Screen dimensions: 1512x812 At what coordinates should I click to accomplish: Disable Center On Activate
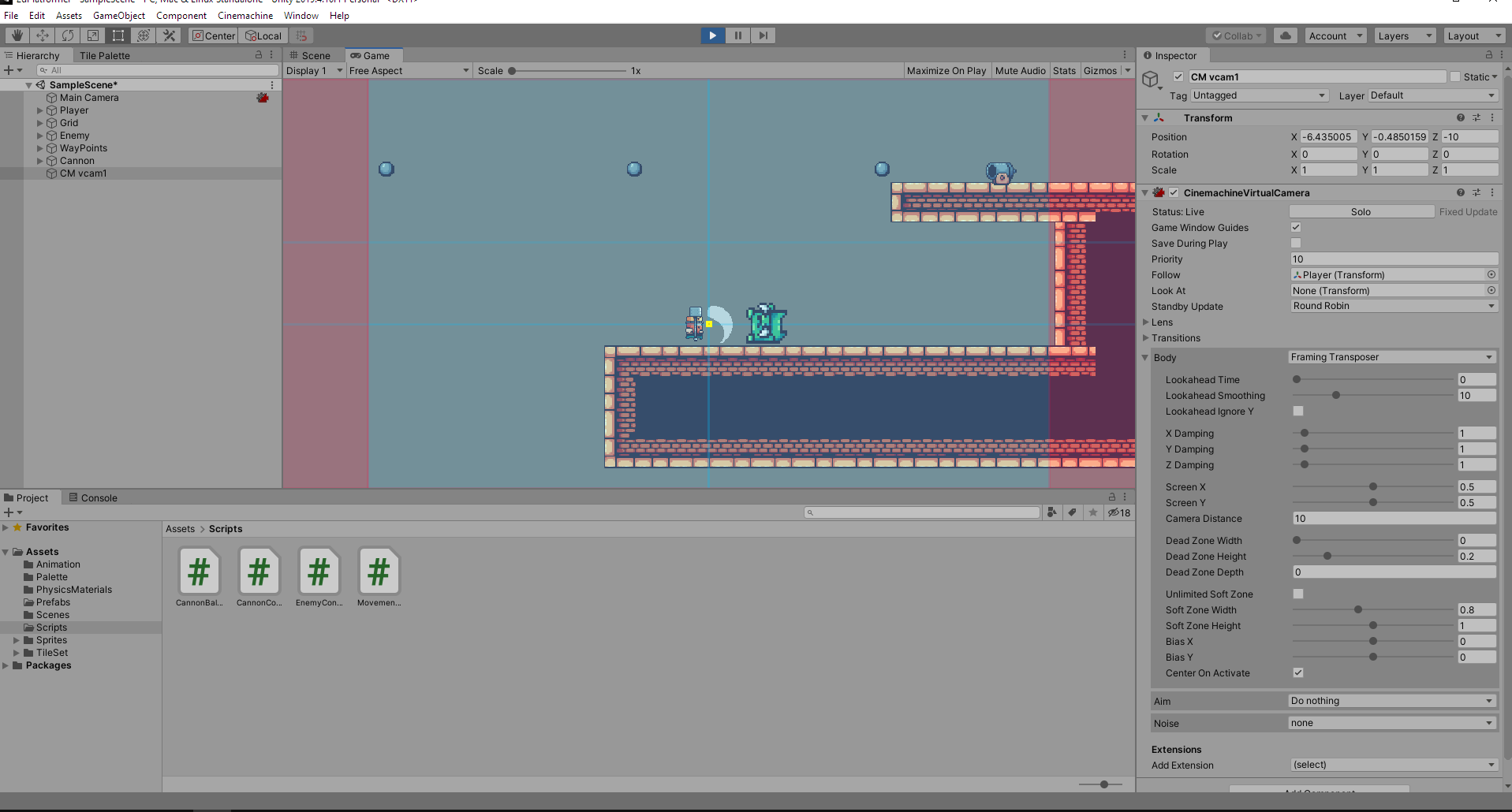click(x=1298, y=672)
